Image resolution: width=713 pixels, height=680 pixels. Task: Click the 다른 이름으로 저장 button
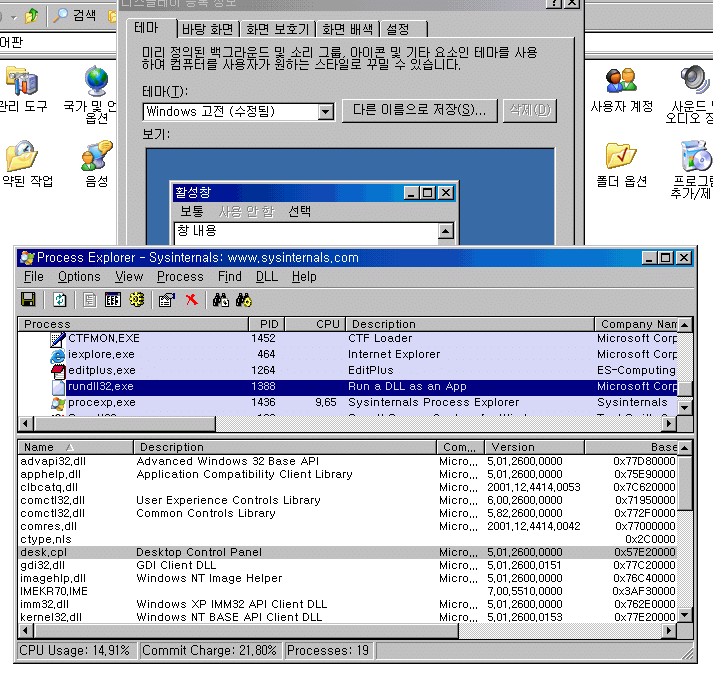tap(420, 111)
